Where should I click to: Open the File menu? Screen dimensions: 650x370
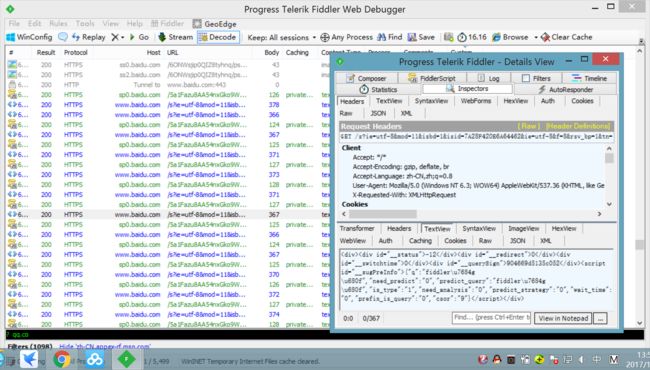(x=14, y=24)
